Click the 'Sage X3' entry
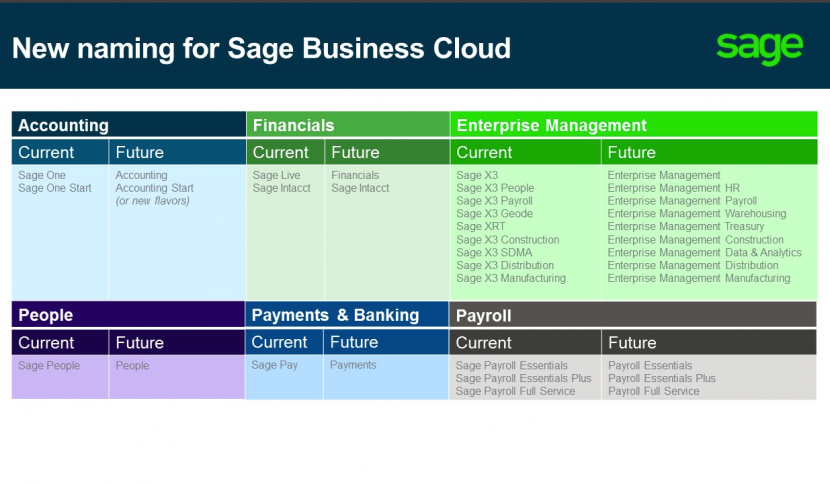Viewport: 830px width, 485px height. [477, 175]
